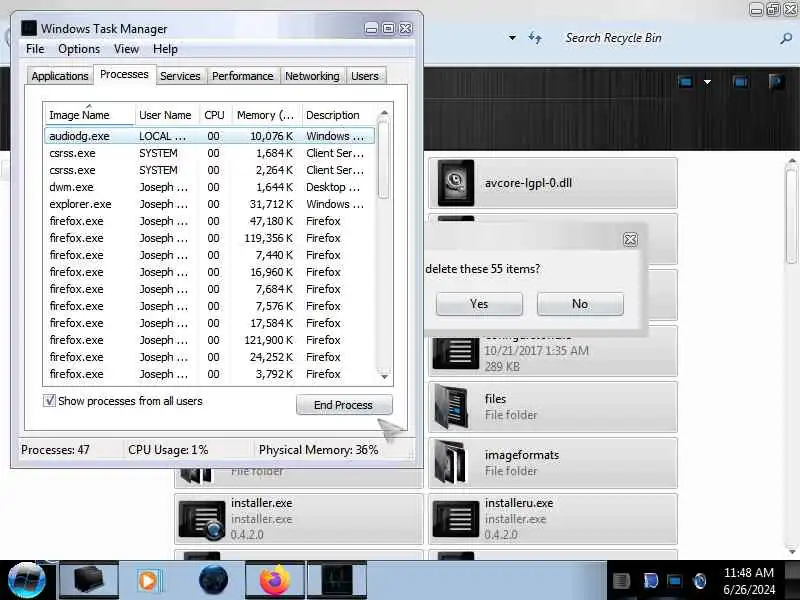Sort processes by CPU column
The width and height of the screenshot is (800, 600).
coord(214,115)
